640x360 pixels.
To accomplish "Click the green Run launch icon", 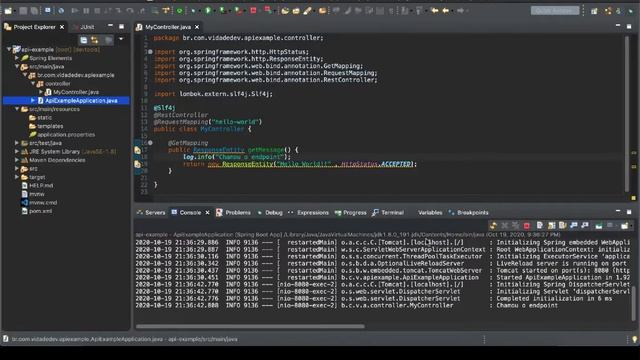I will coord(208,11).
